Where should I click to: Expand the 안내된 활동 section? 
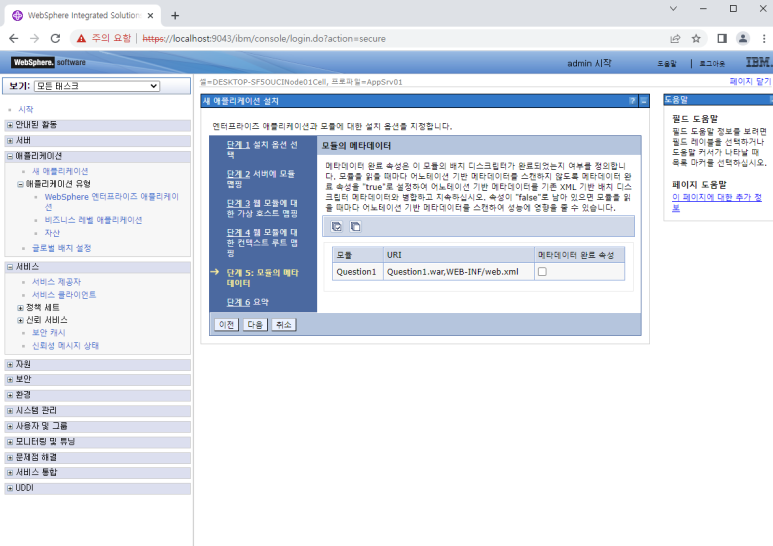pos(10,125)
